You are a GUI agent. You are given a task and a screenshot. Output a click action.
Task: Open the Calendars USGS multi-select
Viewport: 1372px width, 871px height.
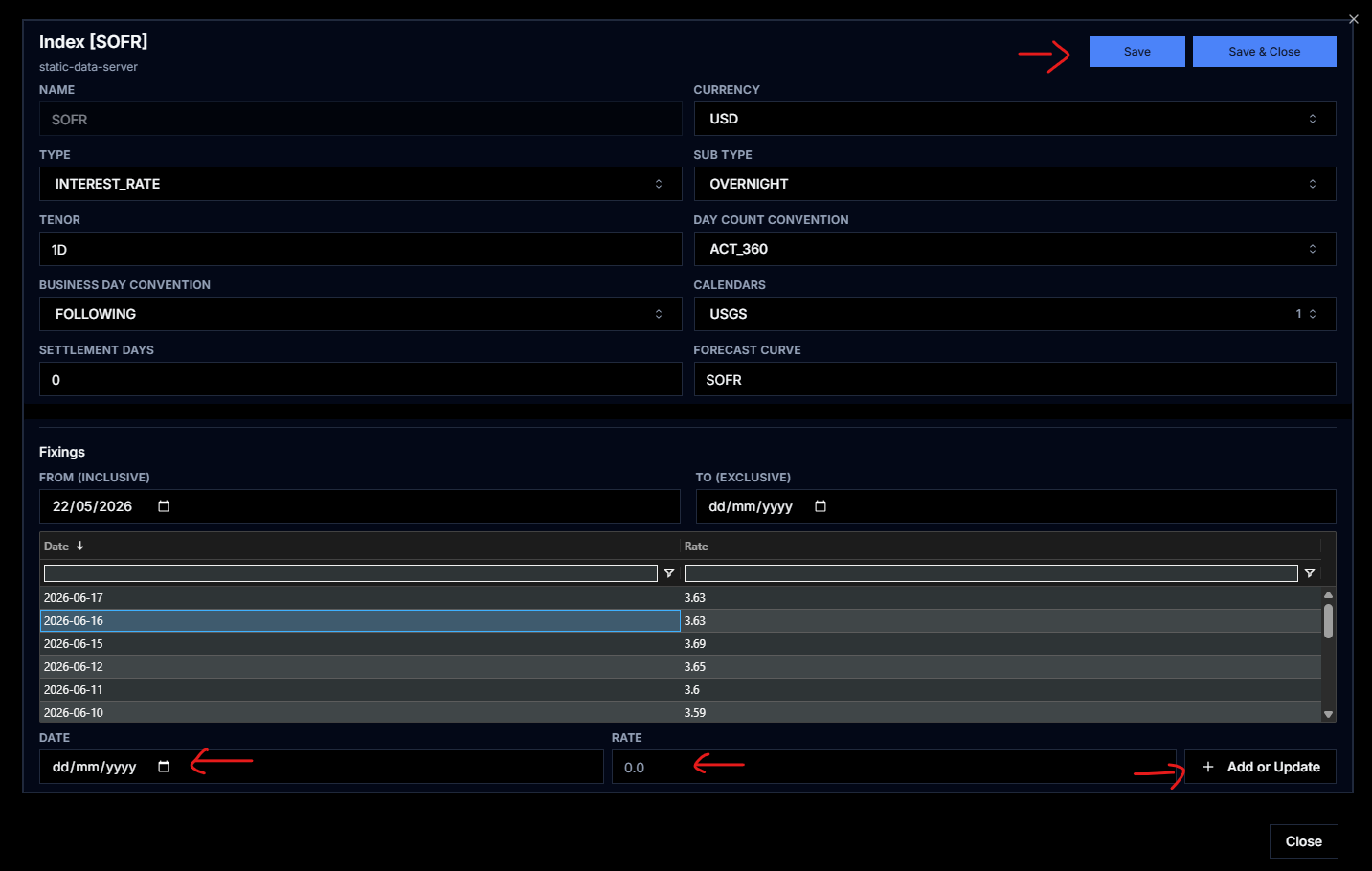pos(1015,314)
